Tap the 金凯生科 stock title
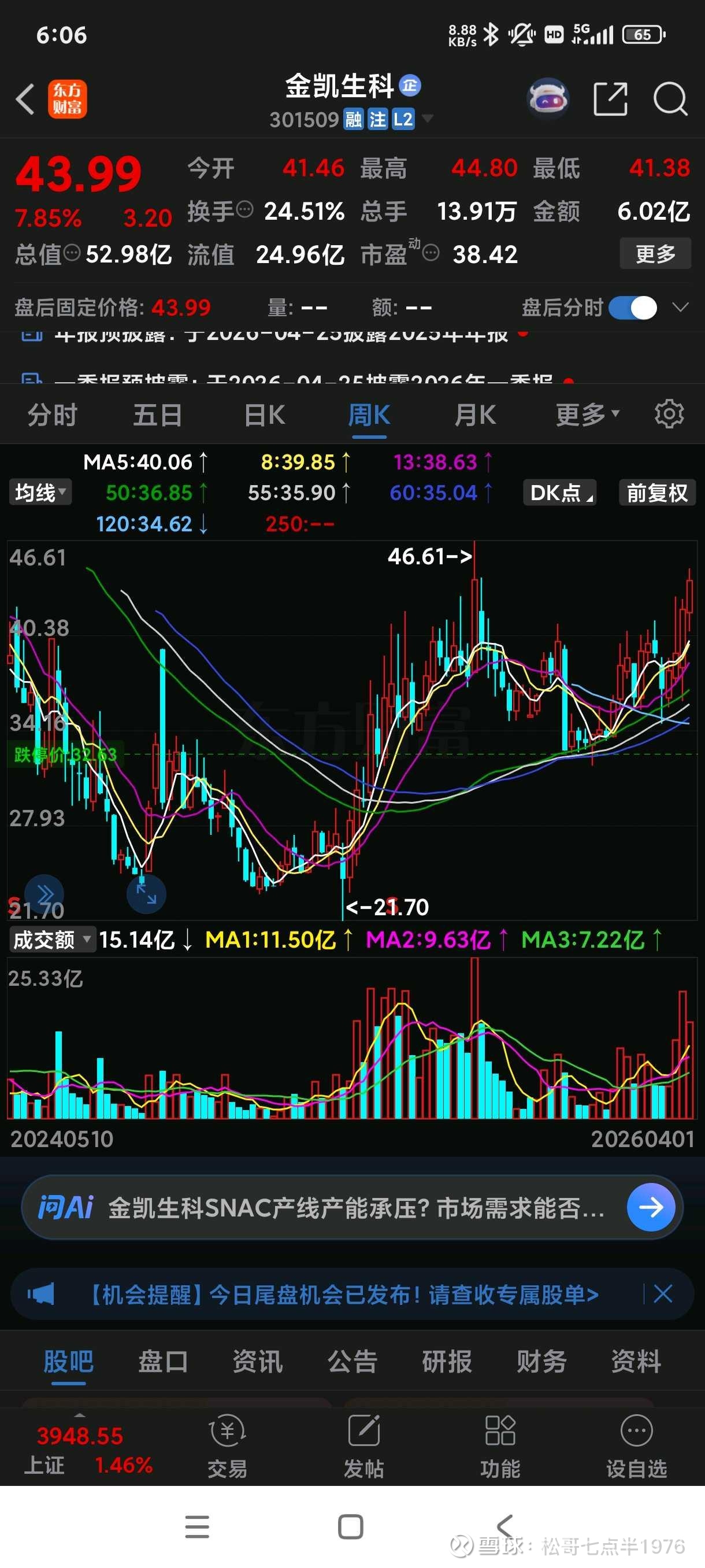Viewport: 705px width, 1568px height. point(339,86)
